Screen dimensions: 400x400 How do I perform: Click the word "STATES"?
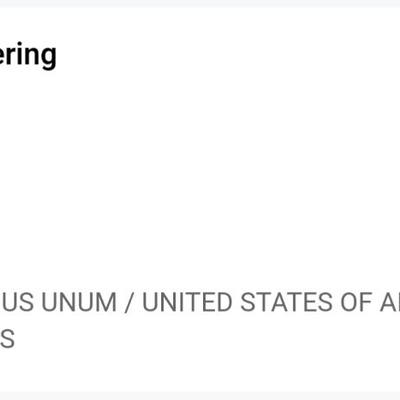pos(286,302)
